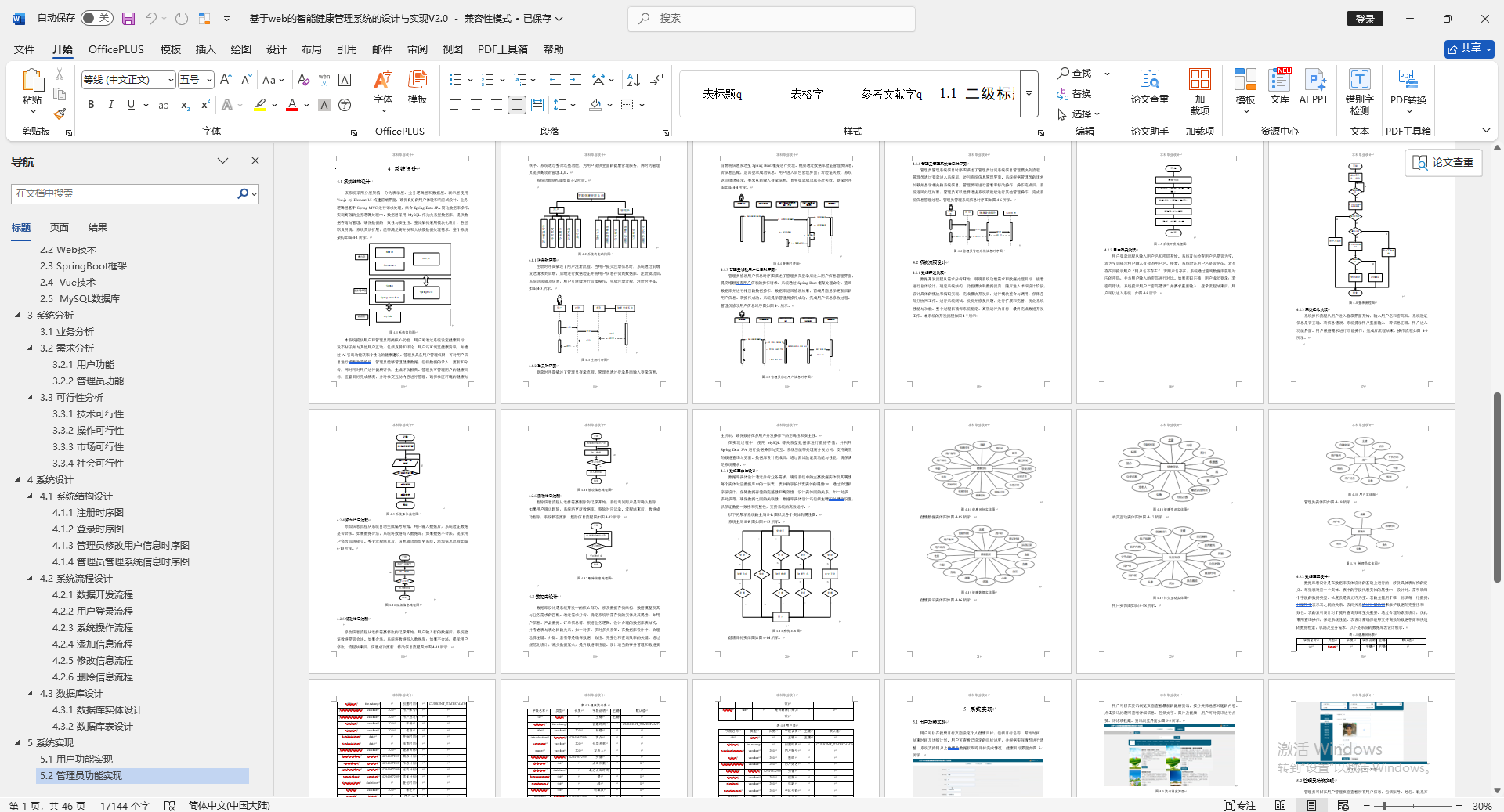Apply italic to selected text
The image size is (1504, 812).
point(110,104)
